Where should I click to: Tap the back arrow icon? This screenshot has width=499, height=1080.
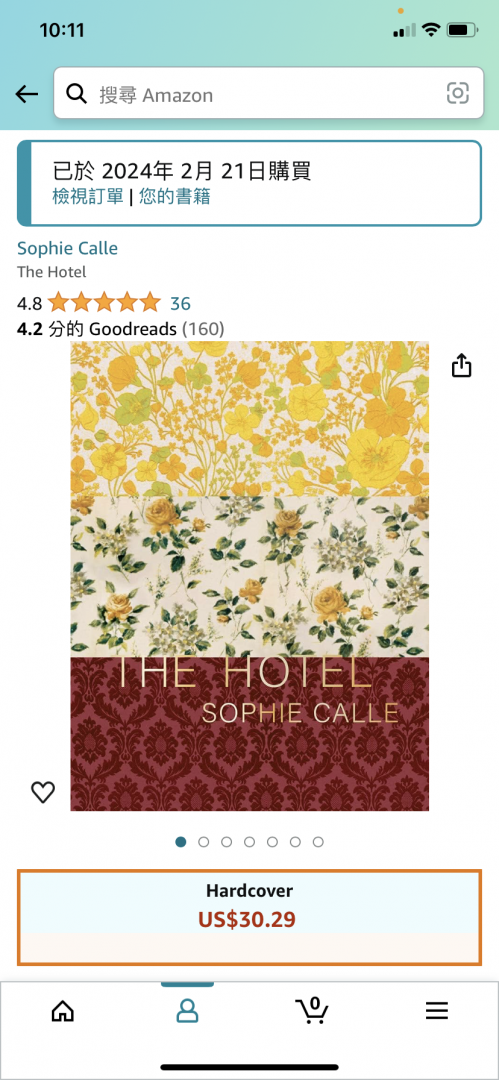pos(27,94)
